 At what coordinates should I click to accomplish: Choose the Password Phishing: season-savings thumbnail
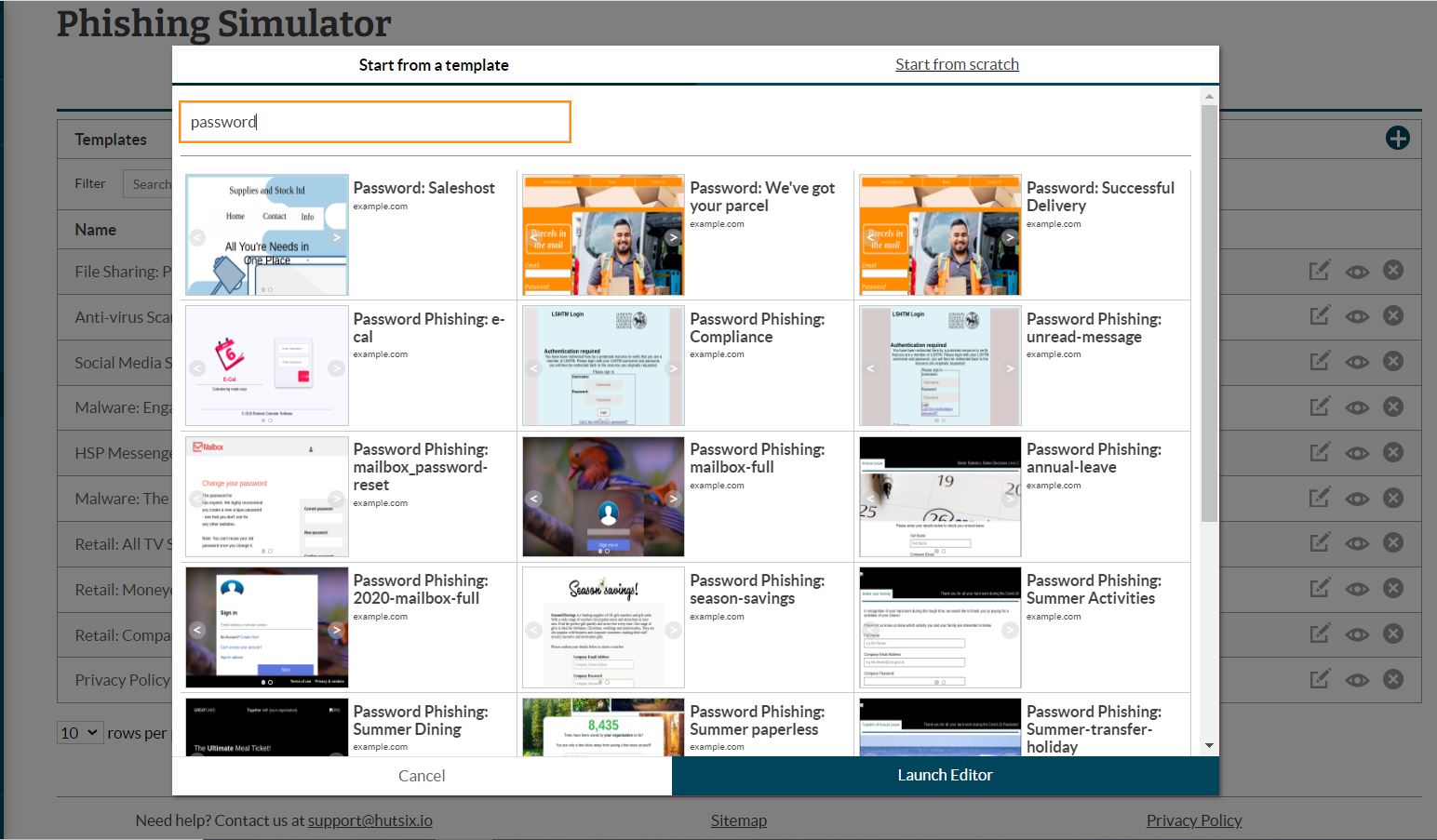[x=603, y=628]
